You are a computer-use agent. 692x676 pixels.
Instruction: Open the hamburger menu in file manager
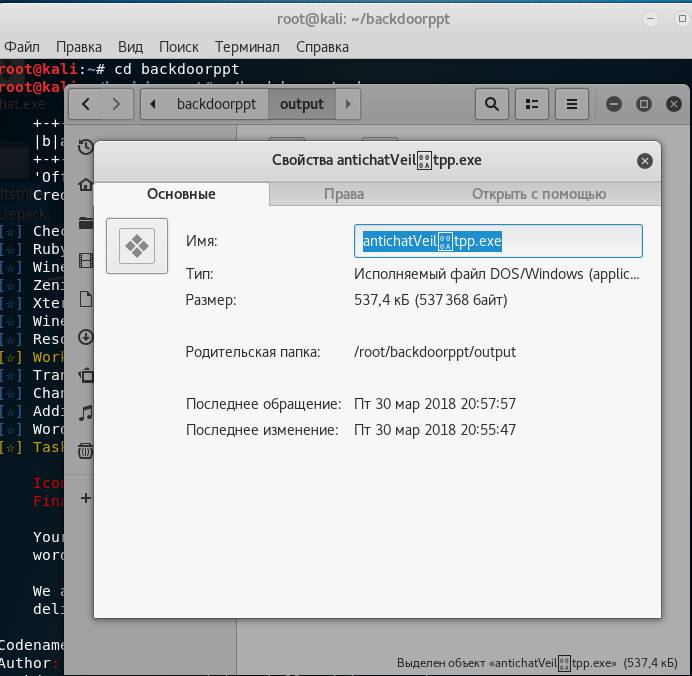[572, 104]
